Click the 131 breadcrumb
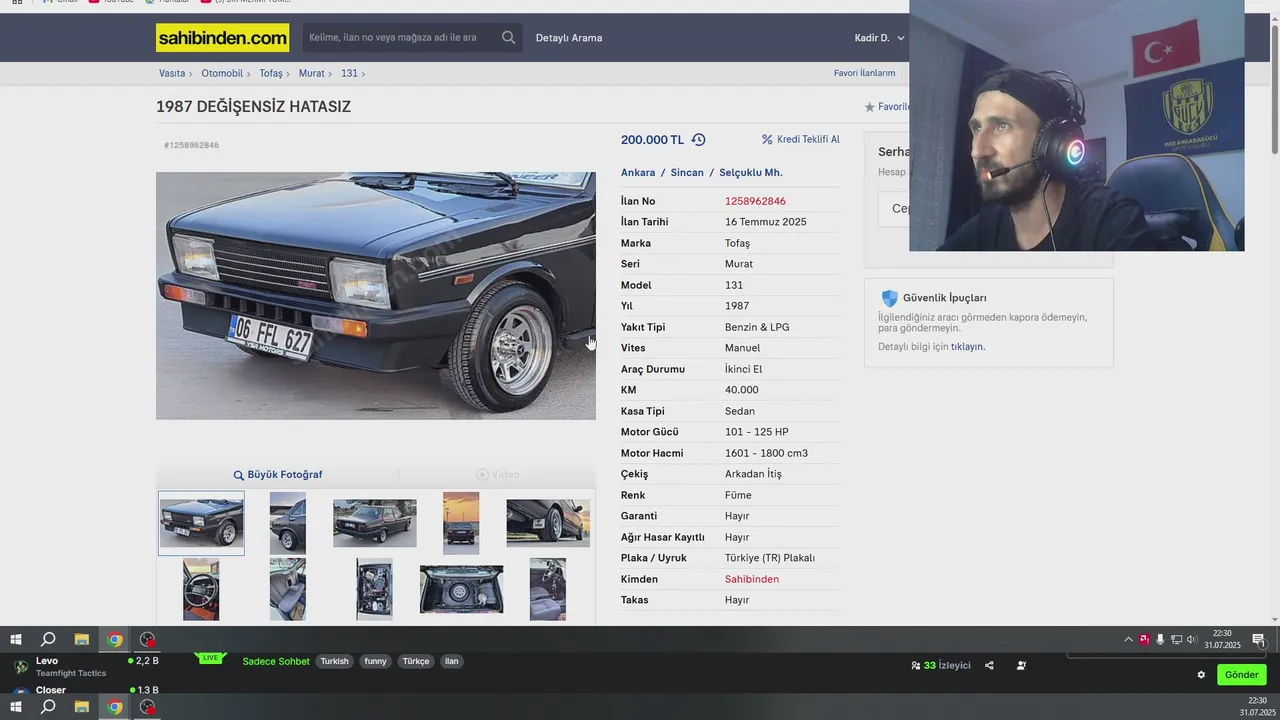1280x720 pixels. point(349,74)
